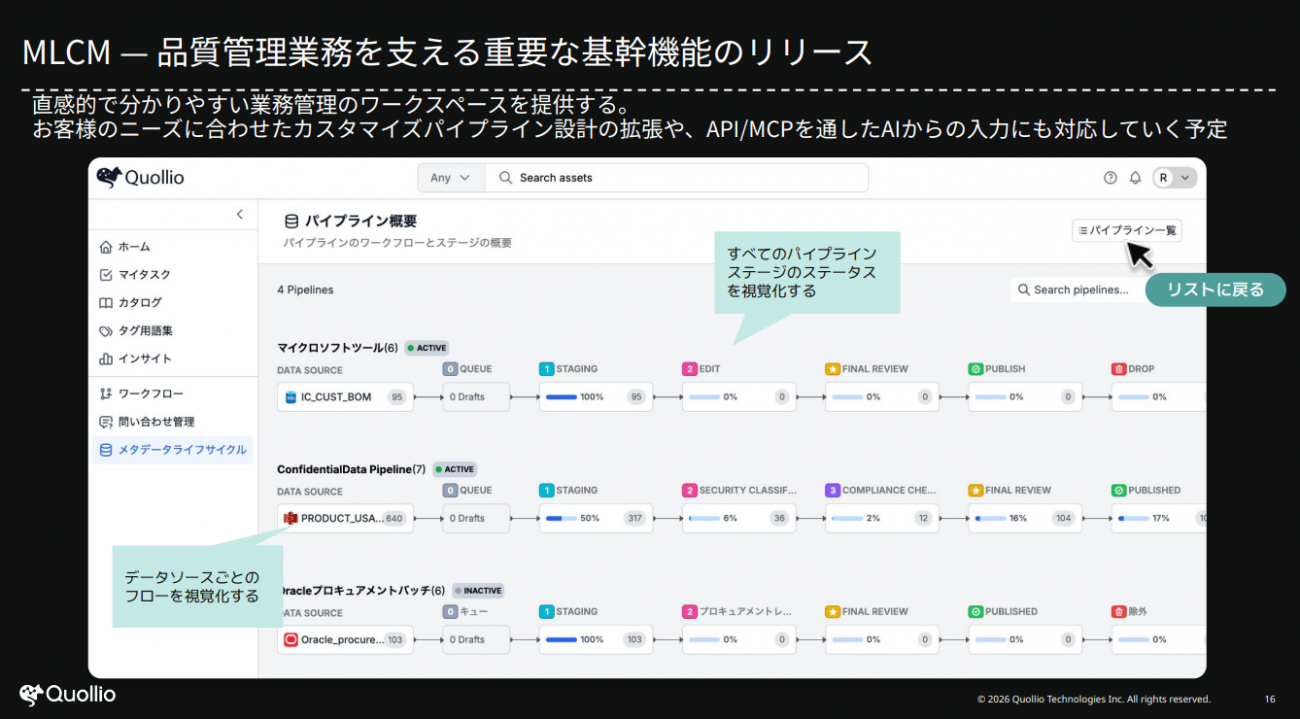Open the Any asset type dropdown
This screenshot has height=719, width=1300.
tap(450, 178)
